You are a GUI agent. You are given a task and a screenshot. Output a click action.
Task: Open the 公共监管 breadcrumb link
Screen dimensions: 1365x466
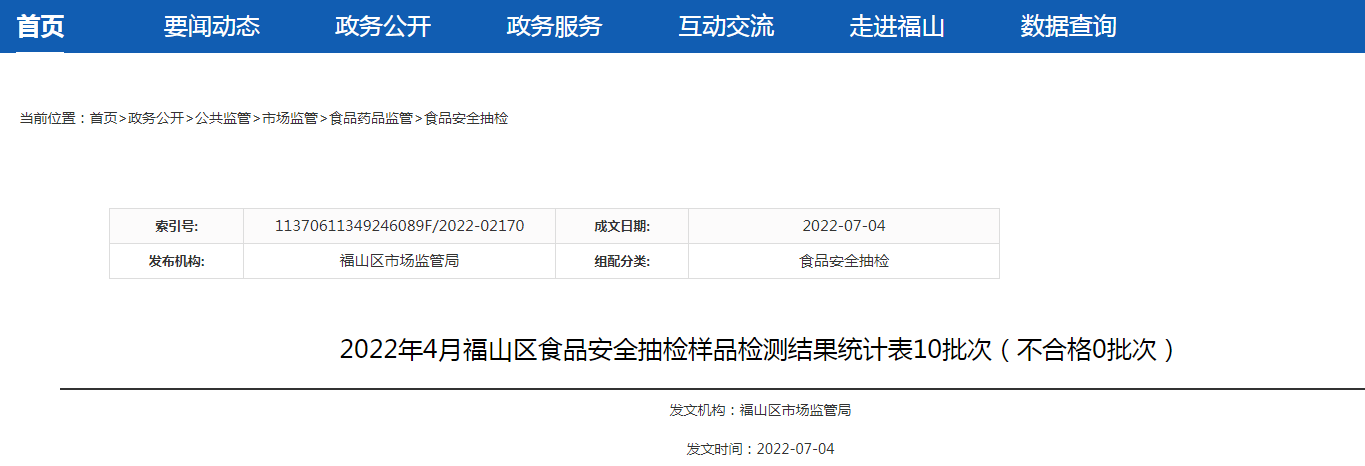[x=223, y=118]
